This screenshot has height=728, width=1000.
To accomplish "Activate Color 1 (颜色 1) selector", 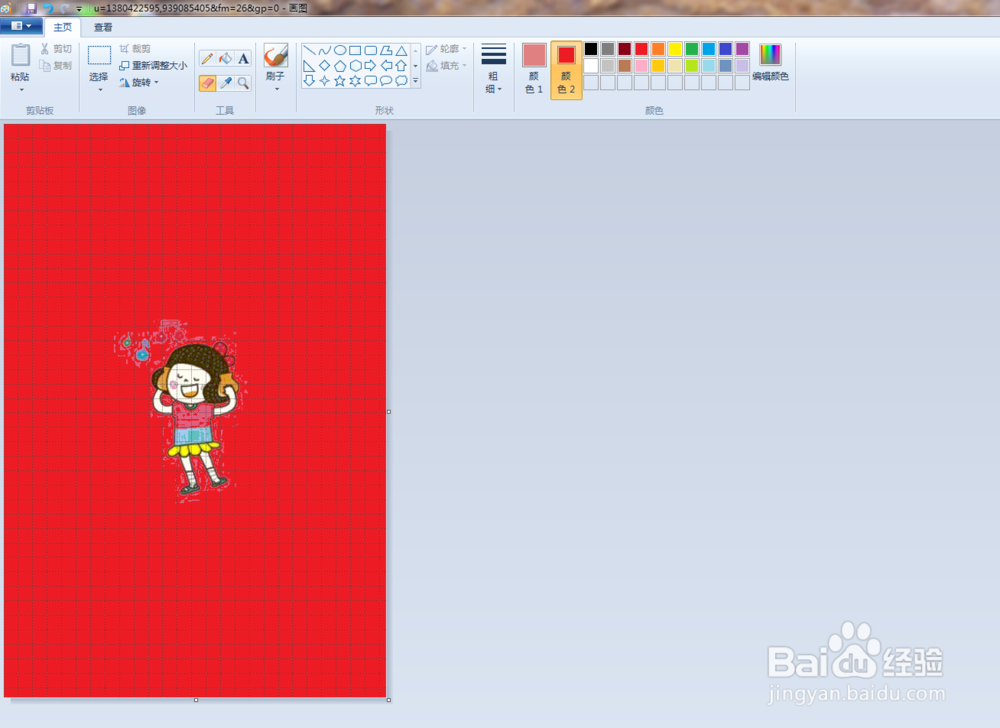I will 534,69.
